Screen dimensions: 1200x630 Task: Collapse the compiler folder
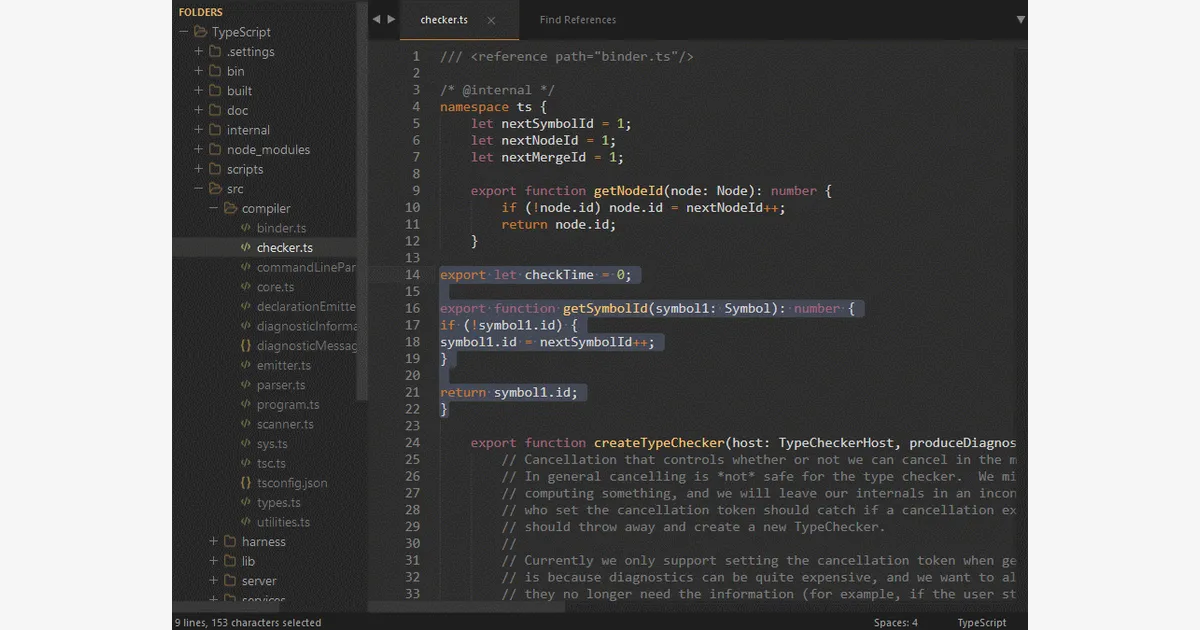pyautogui.click(x=214, y=208)
